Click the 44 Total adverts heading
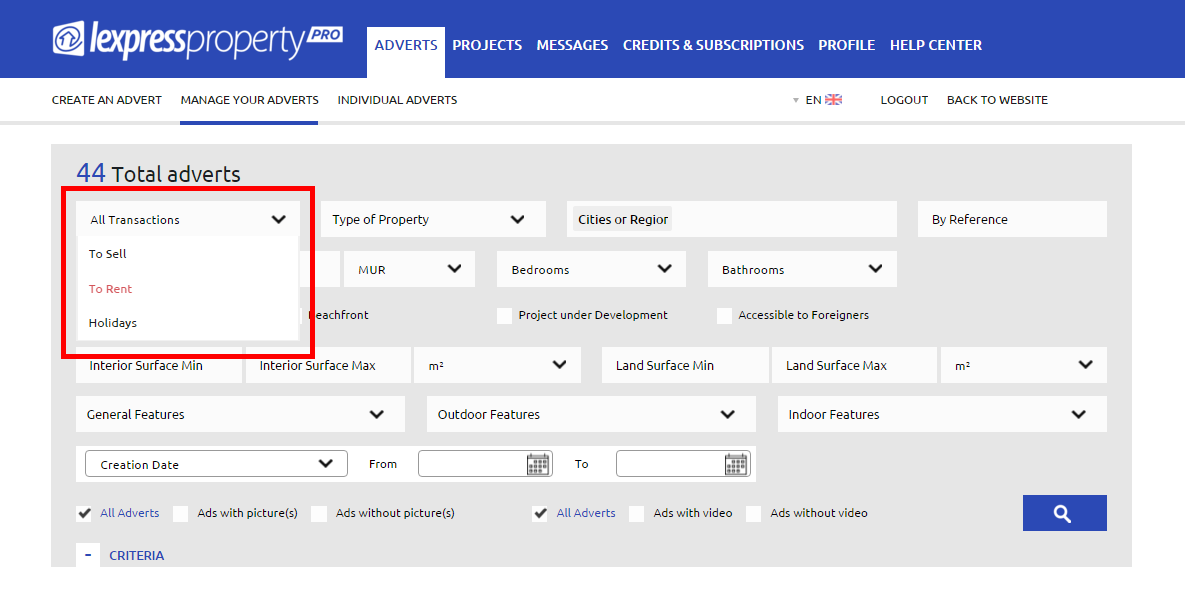1185x590 pixels. (158, 174)
